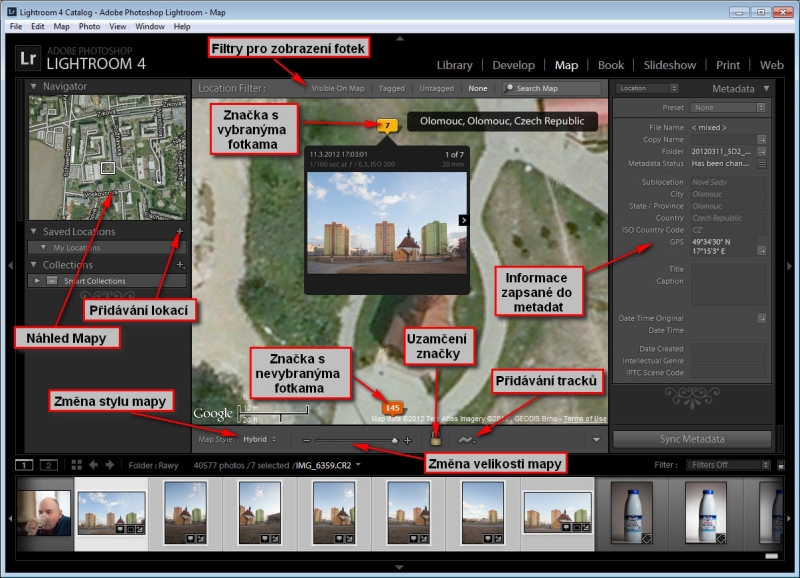Click the map zoom slider handle
This screenshot has height=578, width=800.
point(394,440)
